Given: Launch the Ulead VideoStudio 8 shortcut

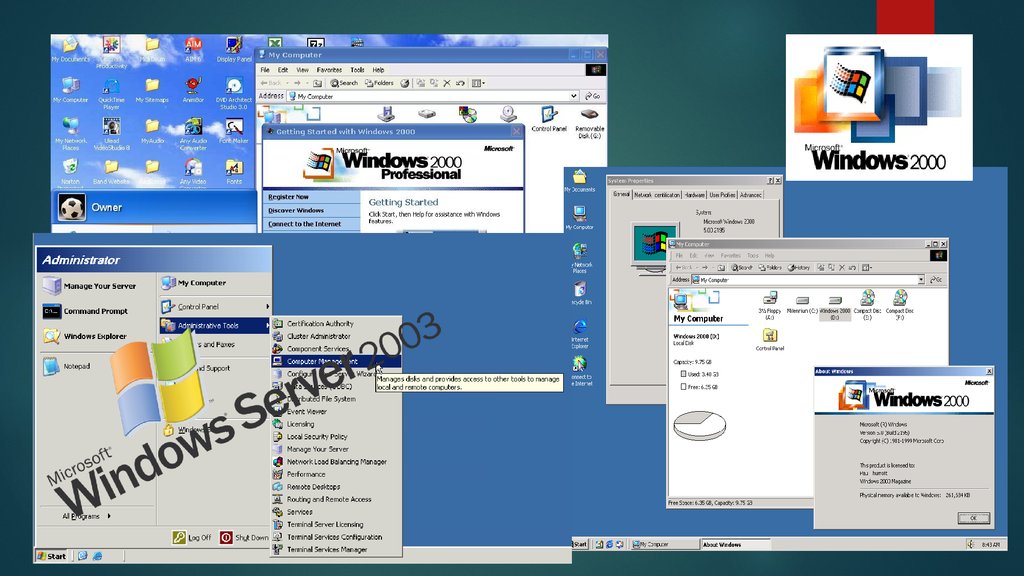Looking at the screenshot, I should coord(112,135).
